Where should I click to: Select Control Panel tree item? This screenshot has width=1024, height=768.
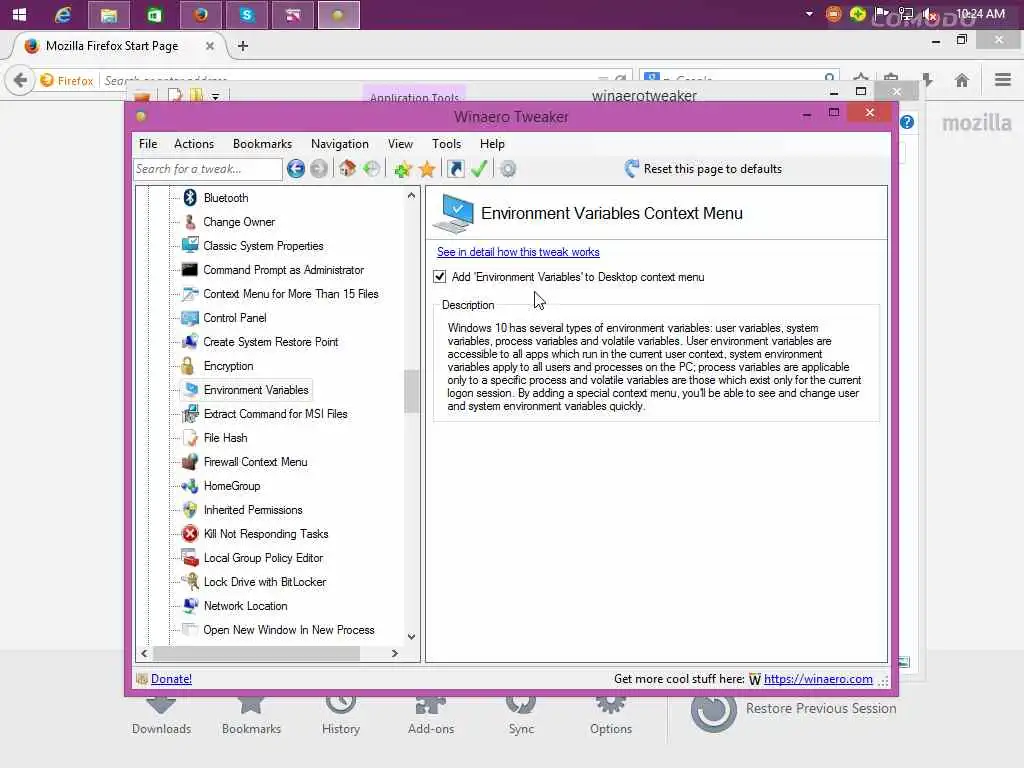[x=234, y=318]
